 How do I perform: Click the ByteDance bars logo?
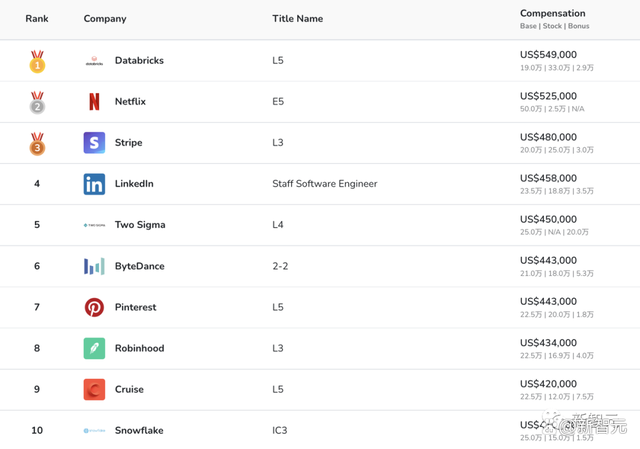[x=94, y=266]
